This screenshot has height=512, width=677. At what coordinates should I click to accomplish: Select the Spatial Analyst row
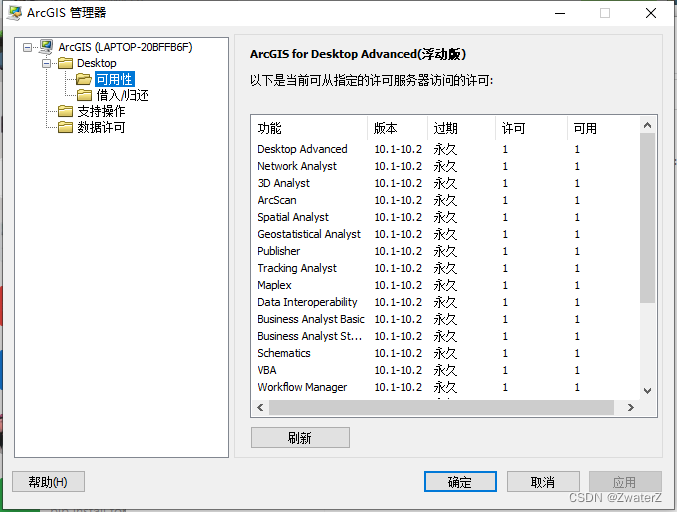(445, 217)
